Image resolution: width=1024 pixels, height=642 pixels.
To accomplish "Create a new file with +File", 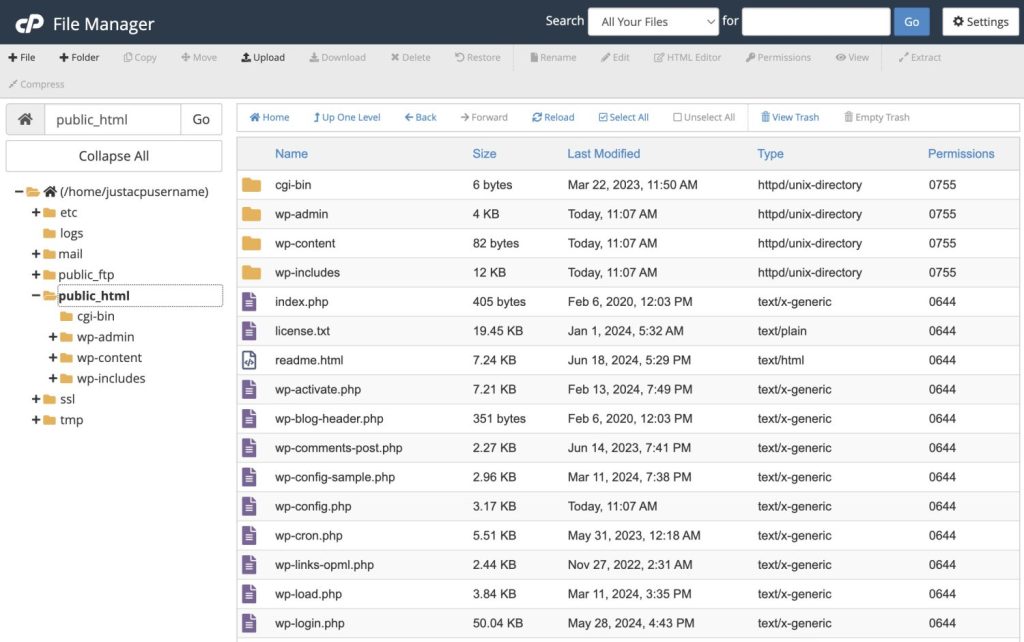I will pos(22,57).
